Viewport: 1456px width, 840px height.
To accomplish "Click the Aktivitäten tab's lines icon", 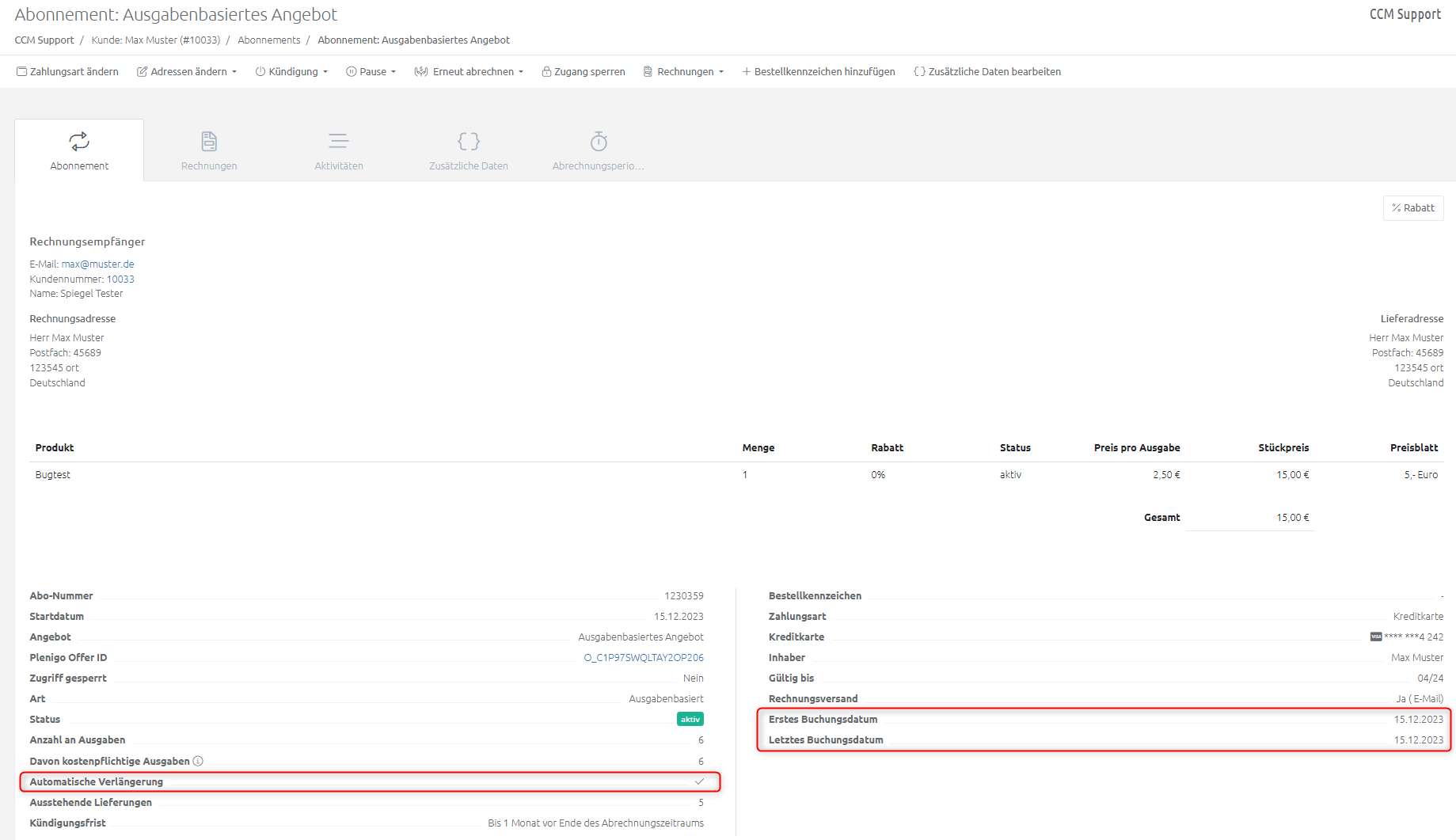I will point(339,141).
